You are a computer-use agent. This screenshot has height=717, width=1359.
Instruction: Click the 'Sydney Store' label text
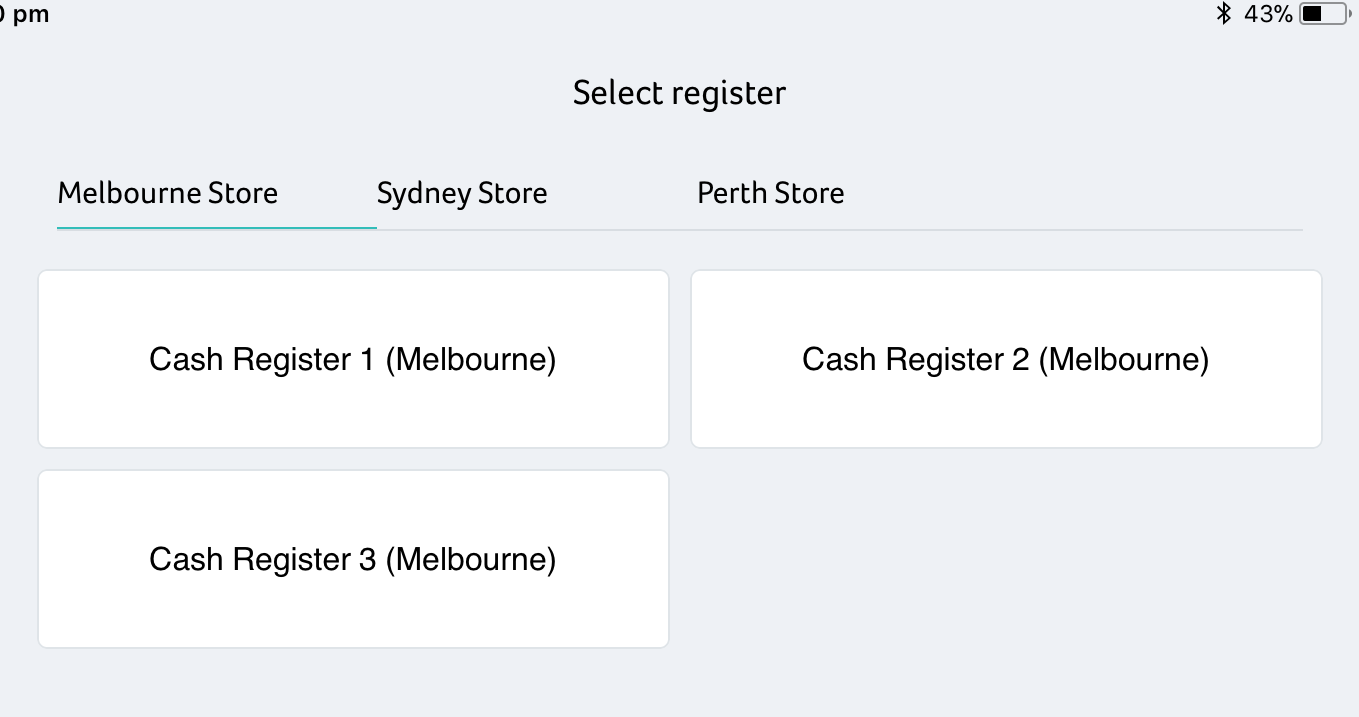(462, 193)
